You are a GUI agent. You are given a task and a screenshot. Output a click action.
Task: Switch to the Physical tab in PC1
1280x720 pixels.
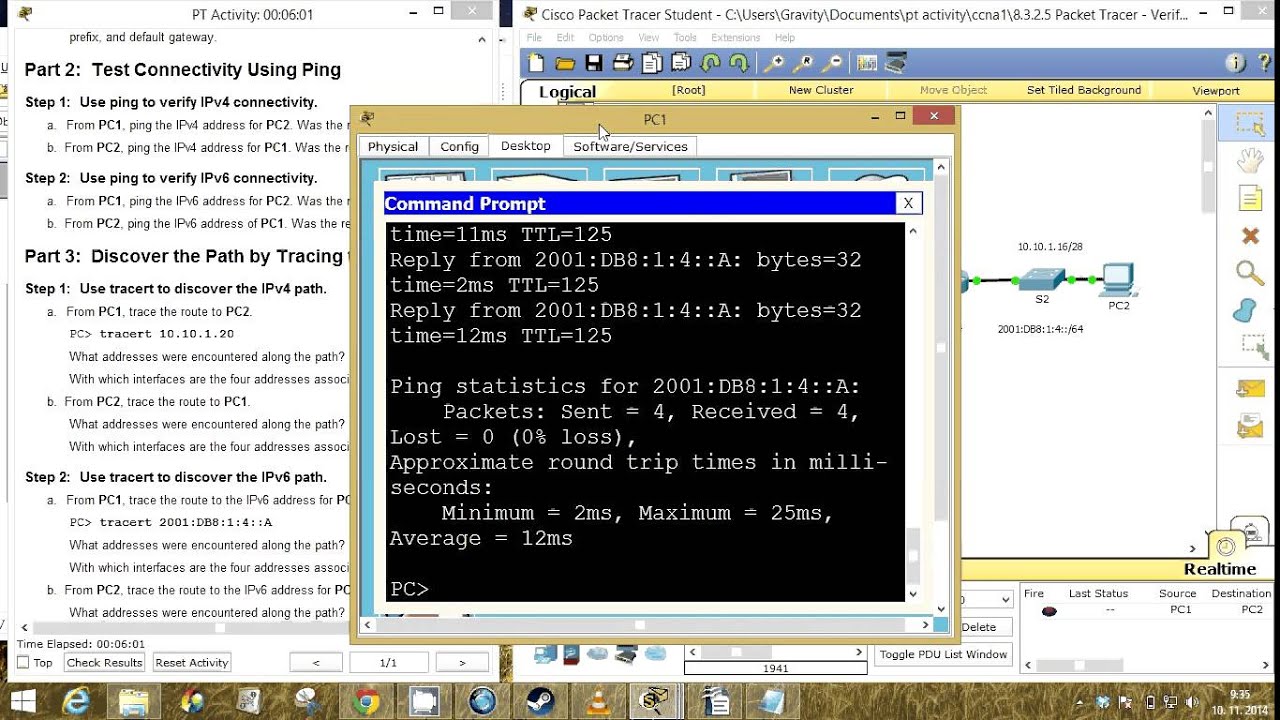click(393, 146)
